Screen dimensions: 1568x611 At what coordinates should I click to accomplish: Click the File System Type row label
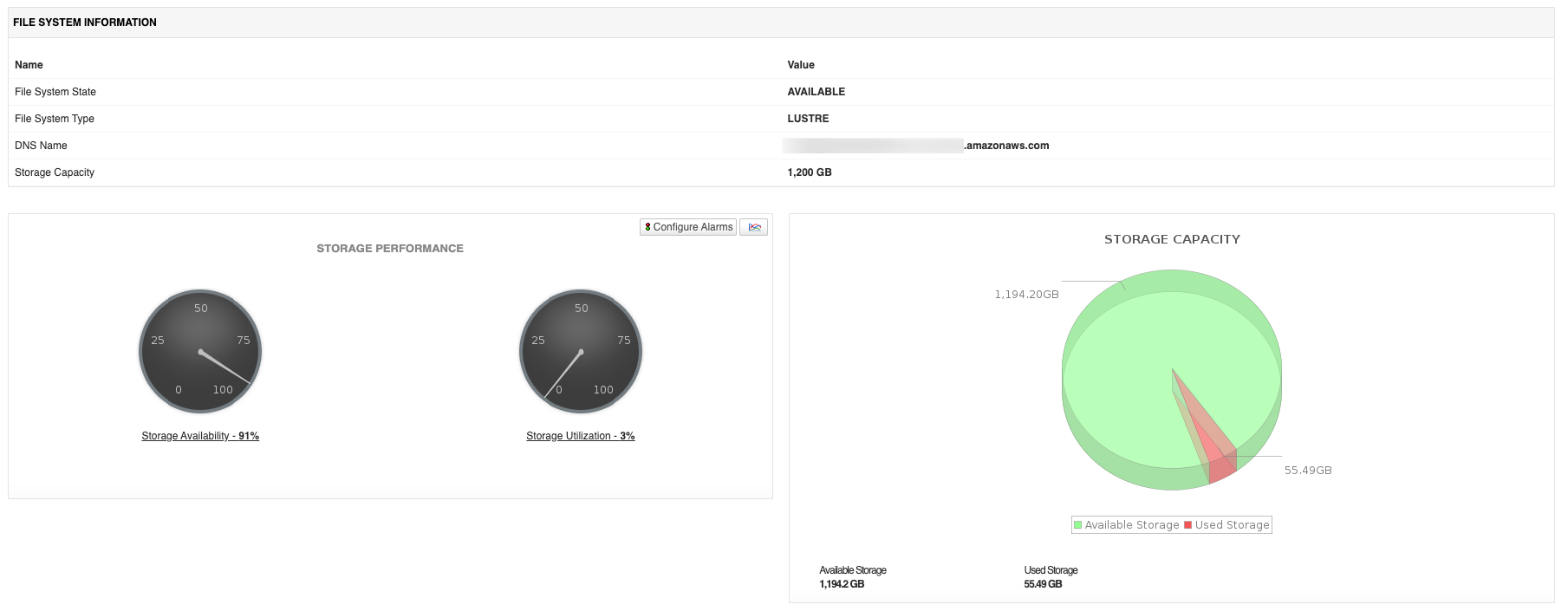(55, 119)
